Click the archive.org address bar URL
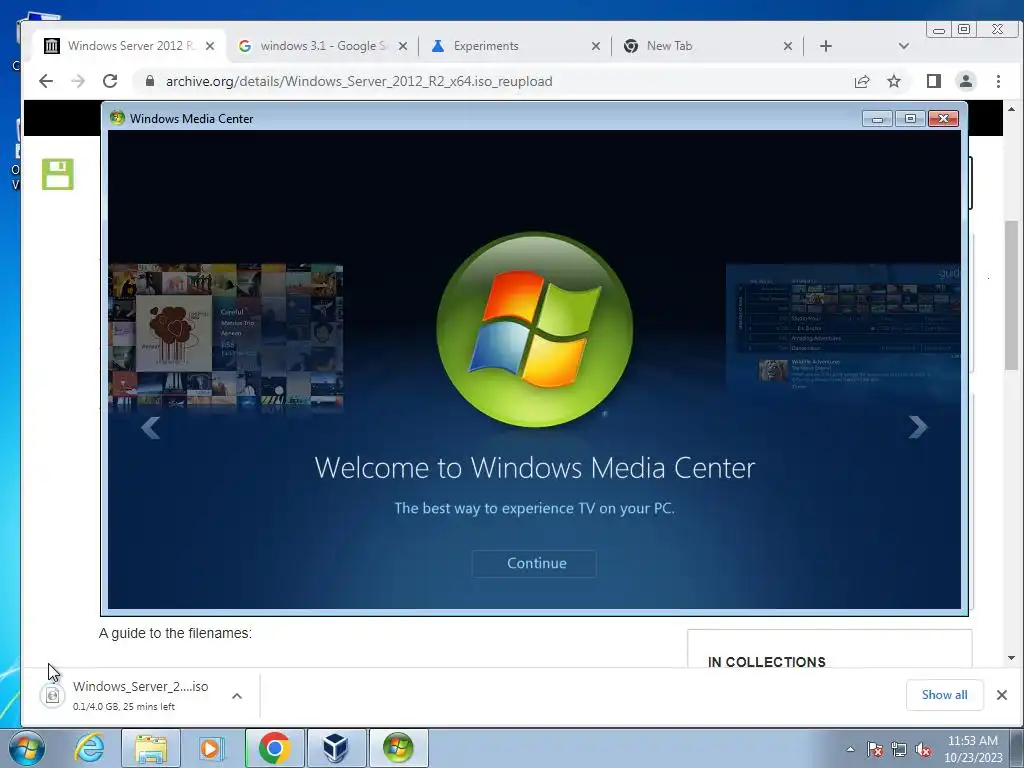Viewport: 1024px width, 768px height. 359,81
